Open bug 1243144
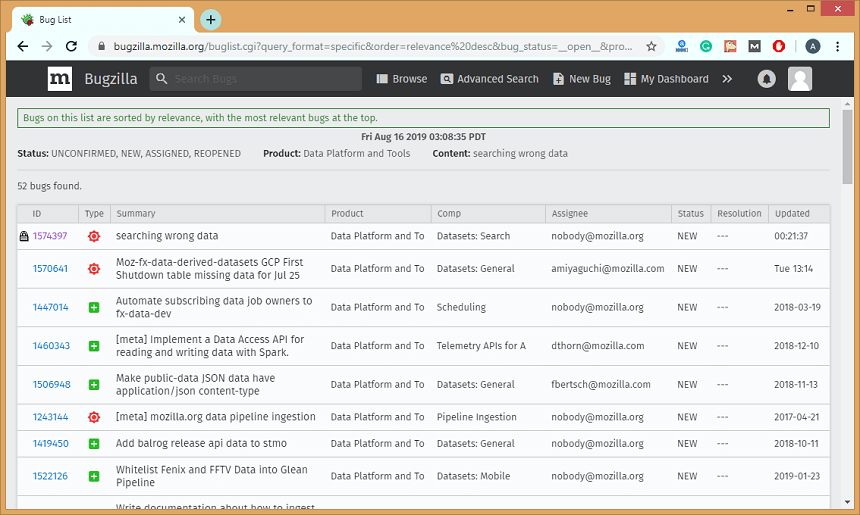Screen dimensions: 860x515 50,417
